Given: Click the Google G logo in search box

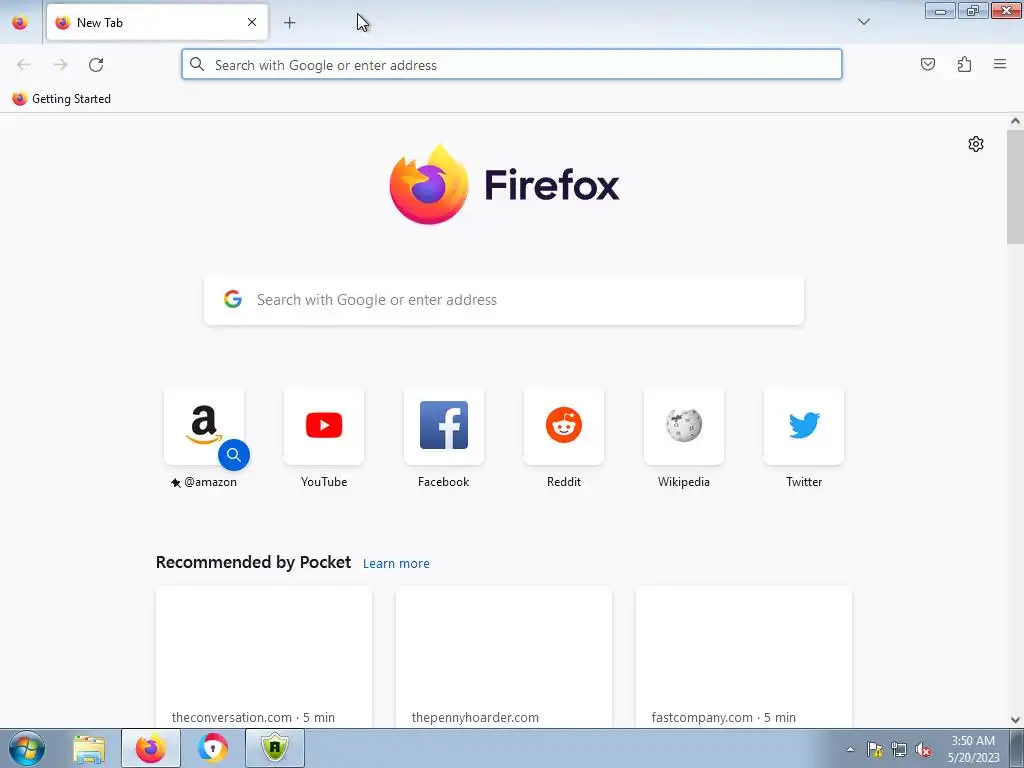Looking at the screenshot, I should click(232, 299).
